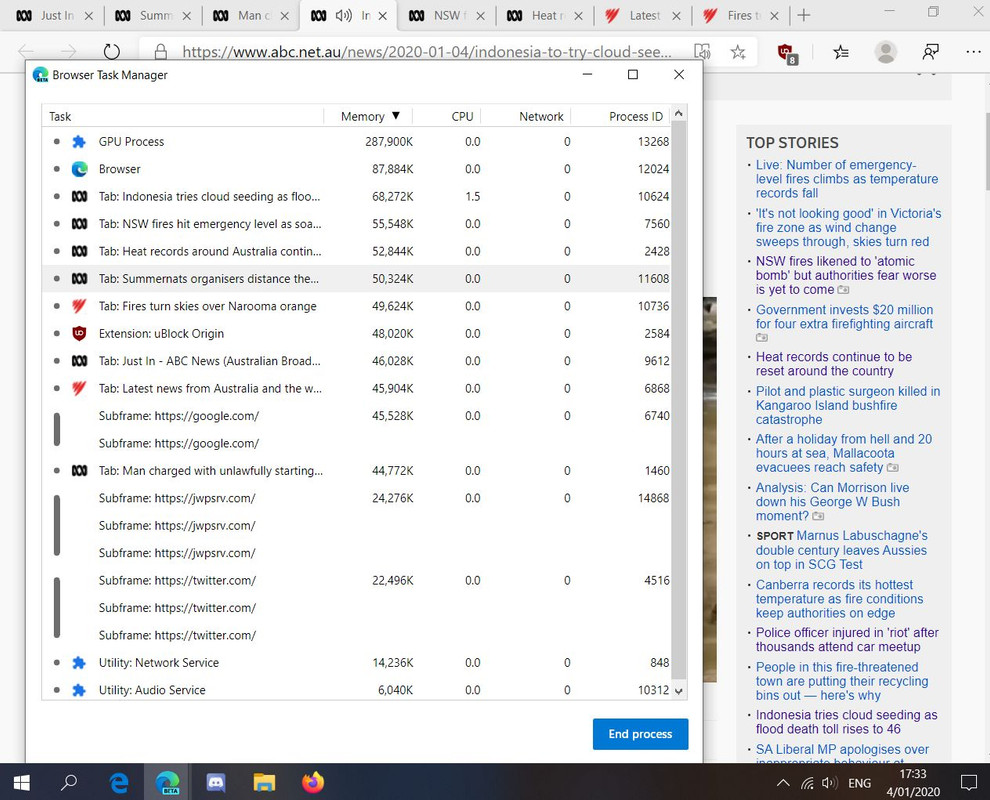The image size is (990, 800).
Task: Click icon of Utility: Network Service row
Action: click(x=79, y=662)
